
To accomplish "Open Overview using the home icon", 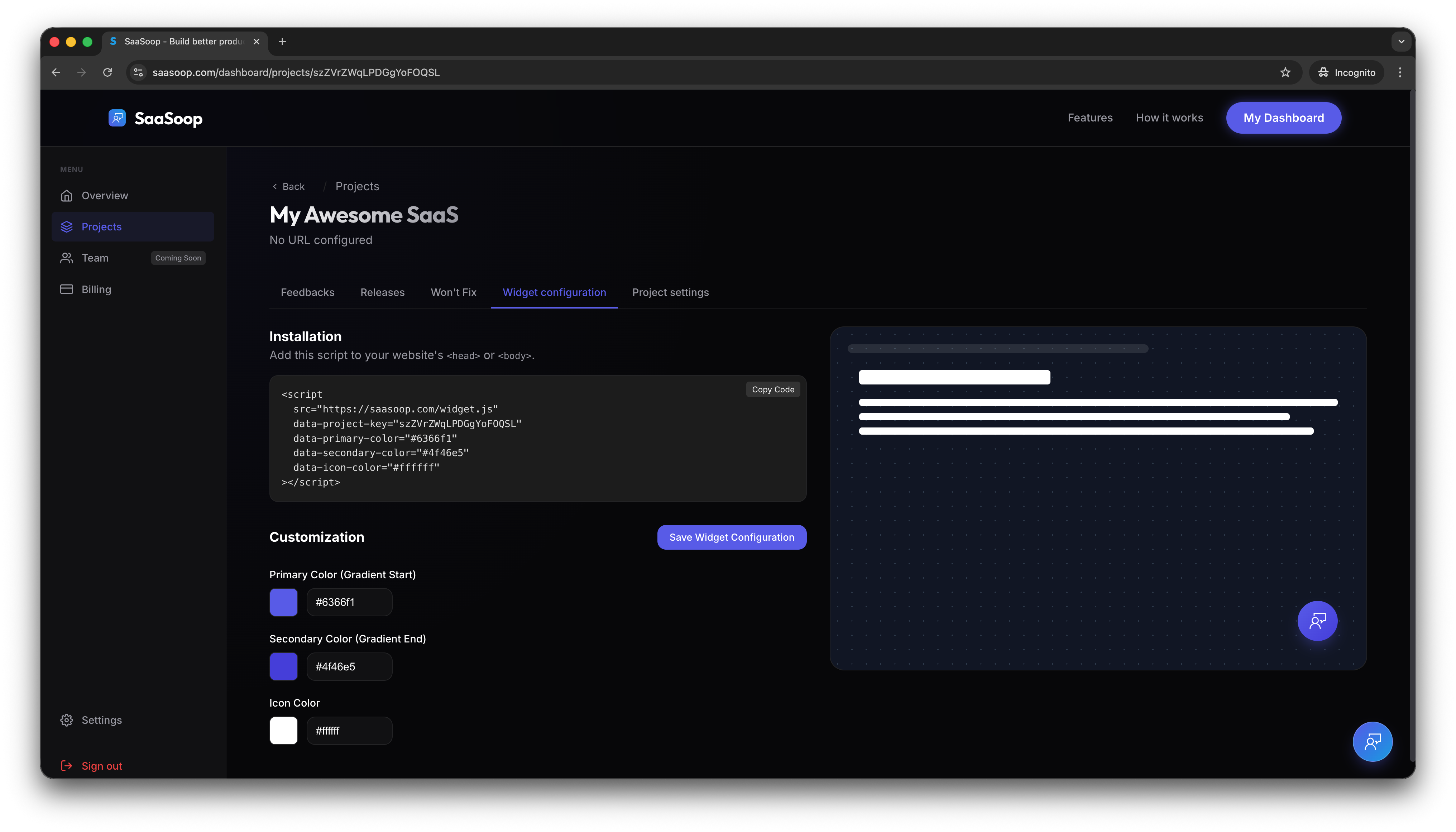I will 67,195.
